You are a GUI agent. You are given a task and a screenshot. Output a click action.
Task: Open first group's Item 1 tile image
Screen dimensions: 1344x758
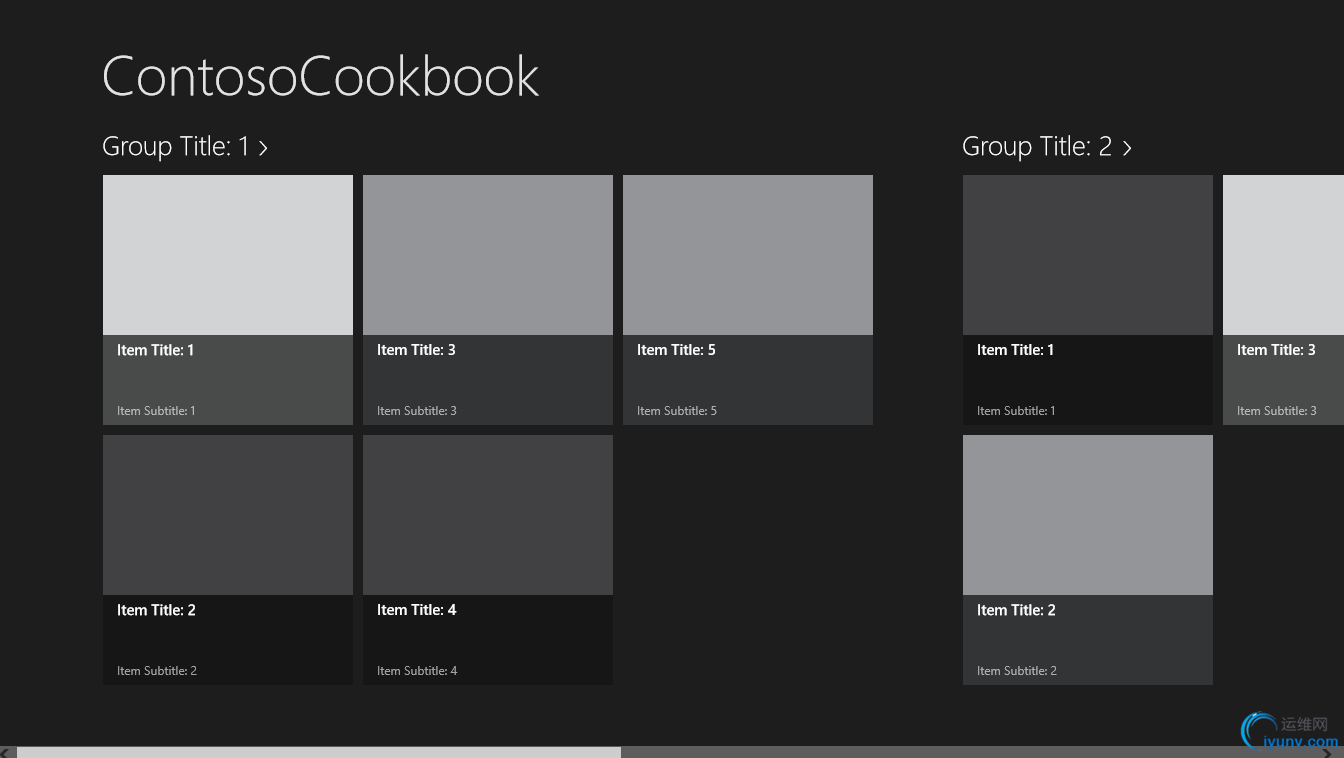228,255
